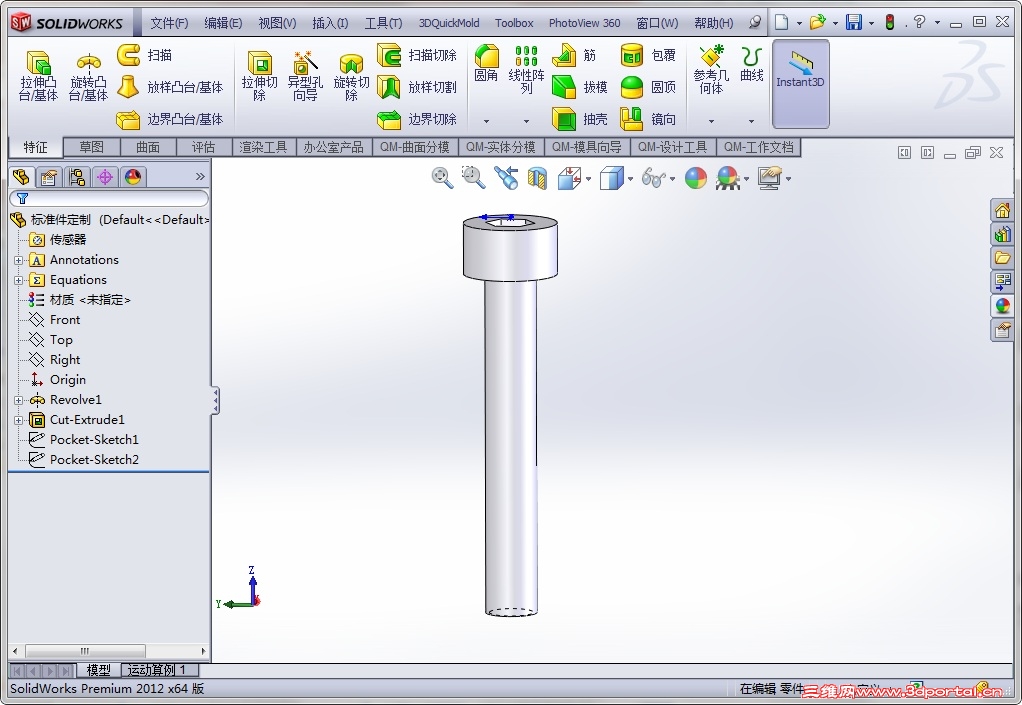This screenshot has height=705, width=1022.
Task: Open DimXpertManager tab icon
Action: [105, 177]
